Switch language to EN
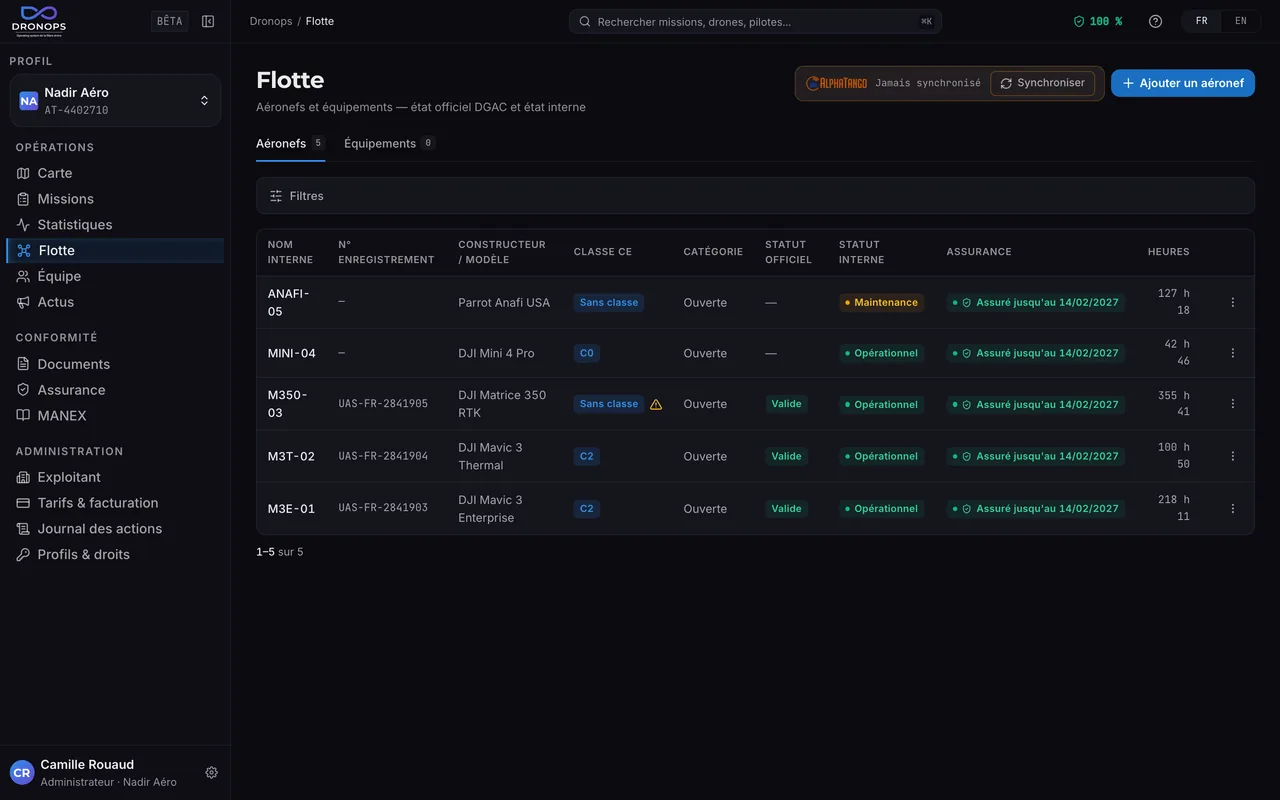Image resolution: width=1280 pixels, height=800 pixels. click(1241, 21)
